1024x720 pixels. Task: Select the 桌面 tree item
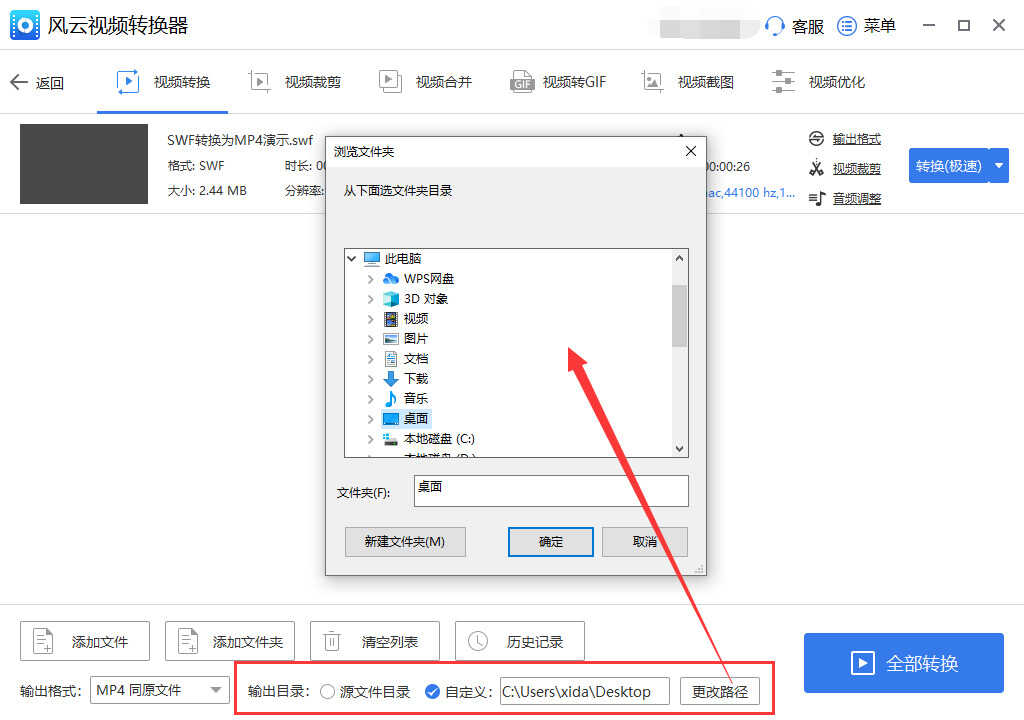tap(405, 419)
